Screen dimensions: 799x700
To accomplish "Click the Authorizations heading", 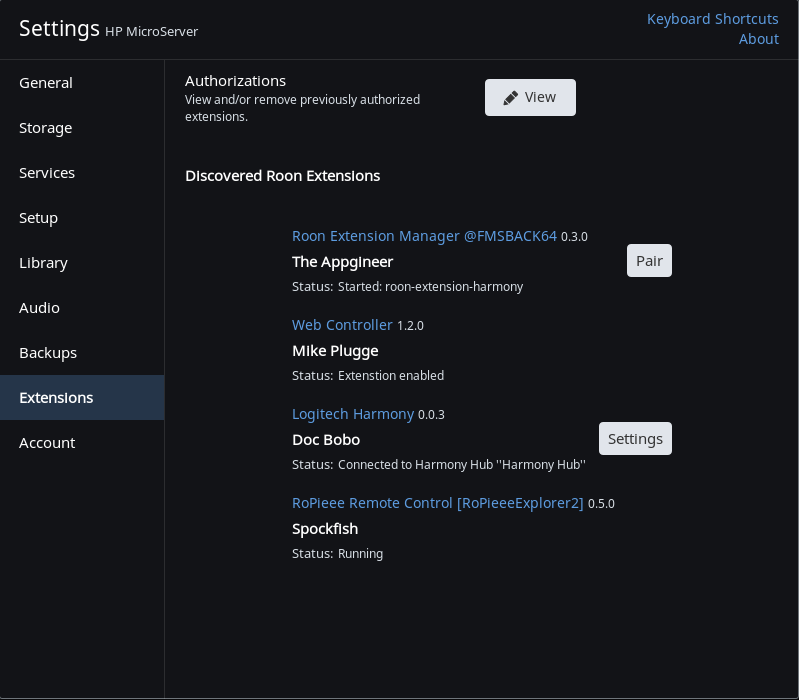I will (235, 81).
